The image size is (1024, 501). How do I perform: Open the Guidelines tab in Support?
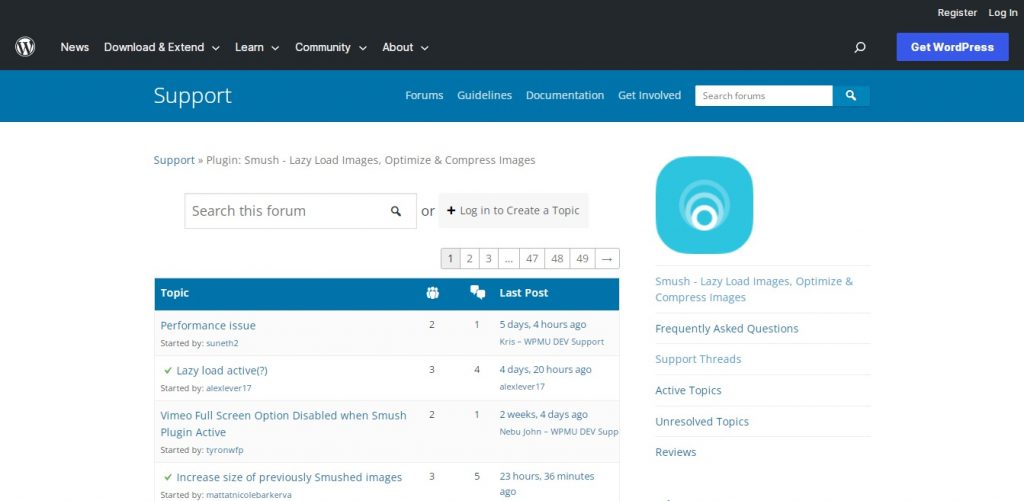484,95
